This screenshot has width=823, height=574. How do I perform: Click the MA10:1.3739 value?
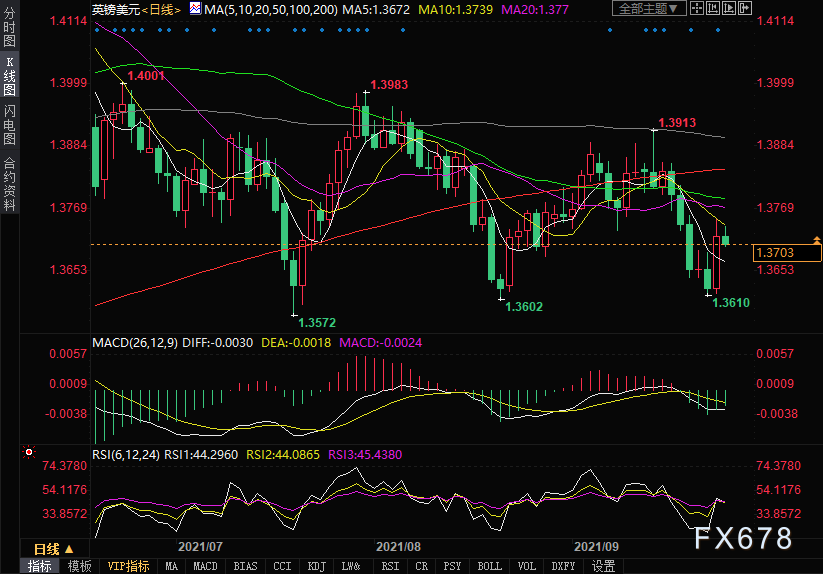(x=456, y=9)
